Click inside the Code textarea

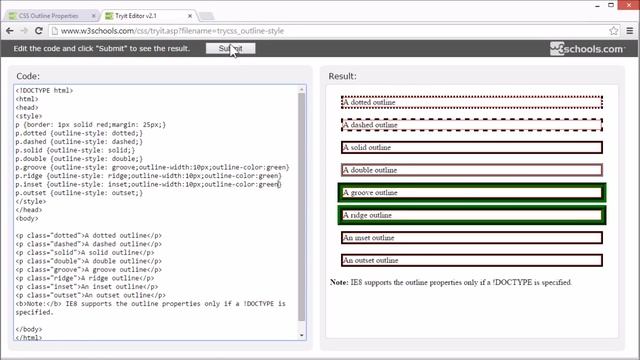pyautogui.click(x=156, y=212)
